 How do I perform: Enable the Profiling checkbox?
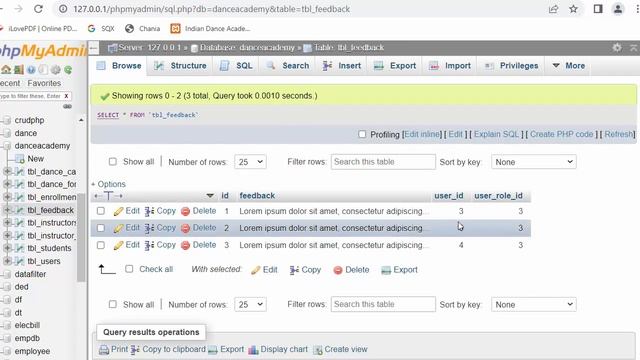tap(362, 134)
